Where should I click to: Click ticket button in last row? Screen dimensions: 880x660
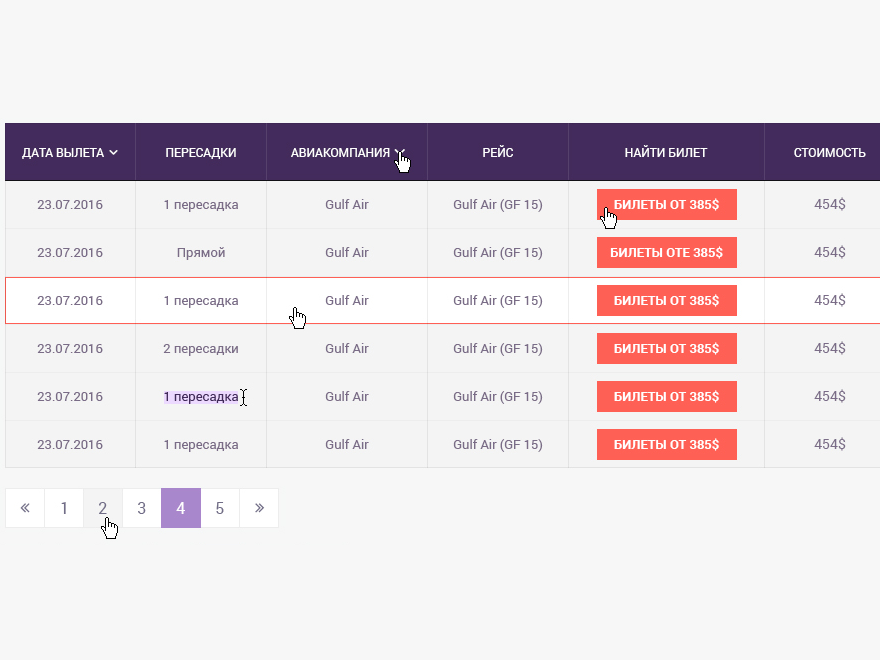(667, 444)
